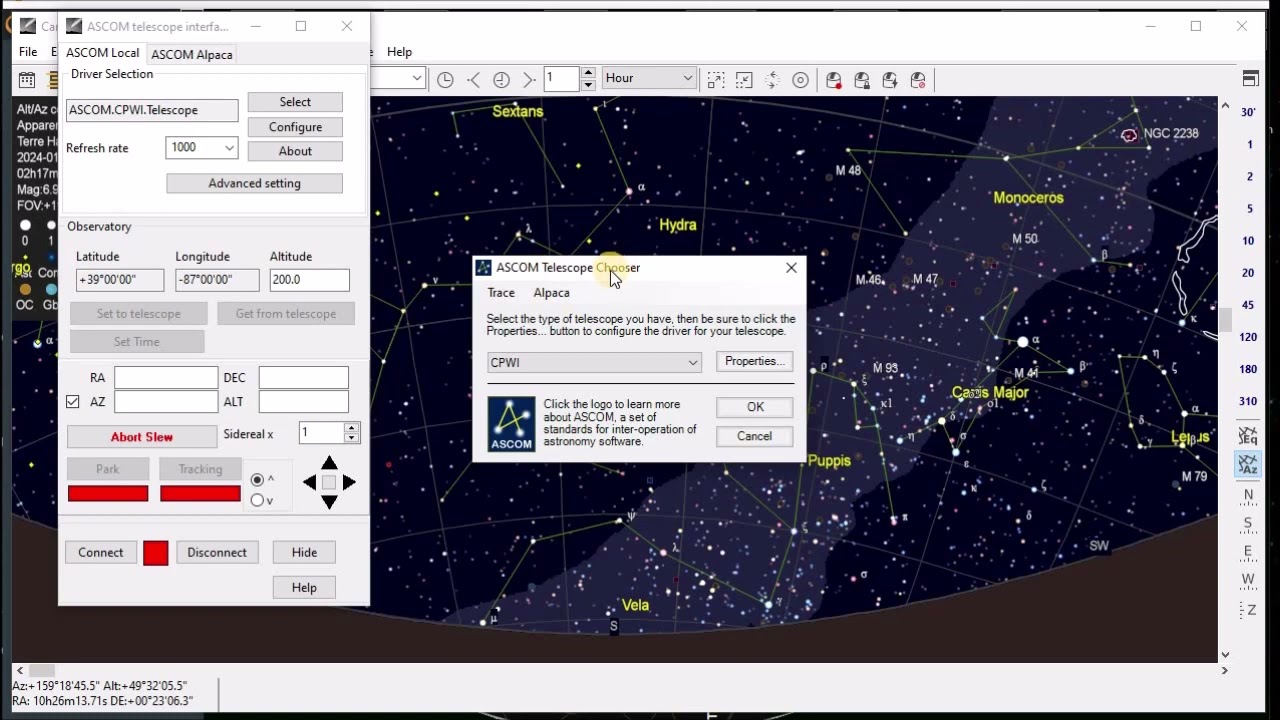Open the Refresh rate 1000 dropdown
The width and height of the screenshot is (1280, 720).
(202, 147)
